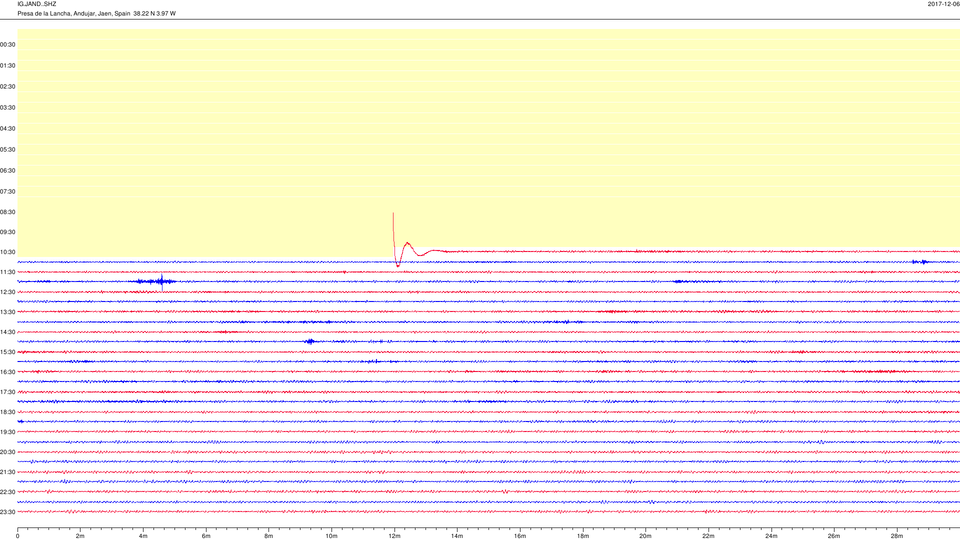The height and width of the screenshot is (540, 960).
Task: Click the 16m tick label on the axis
Action: 520,536
